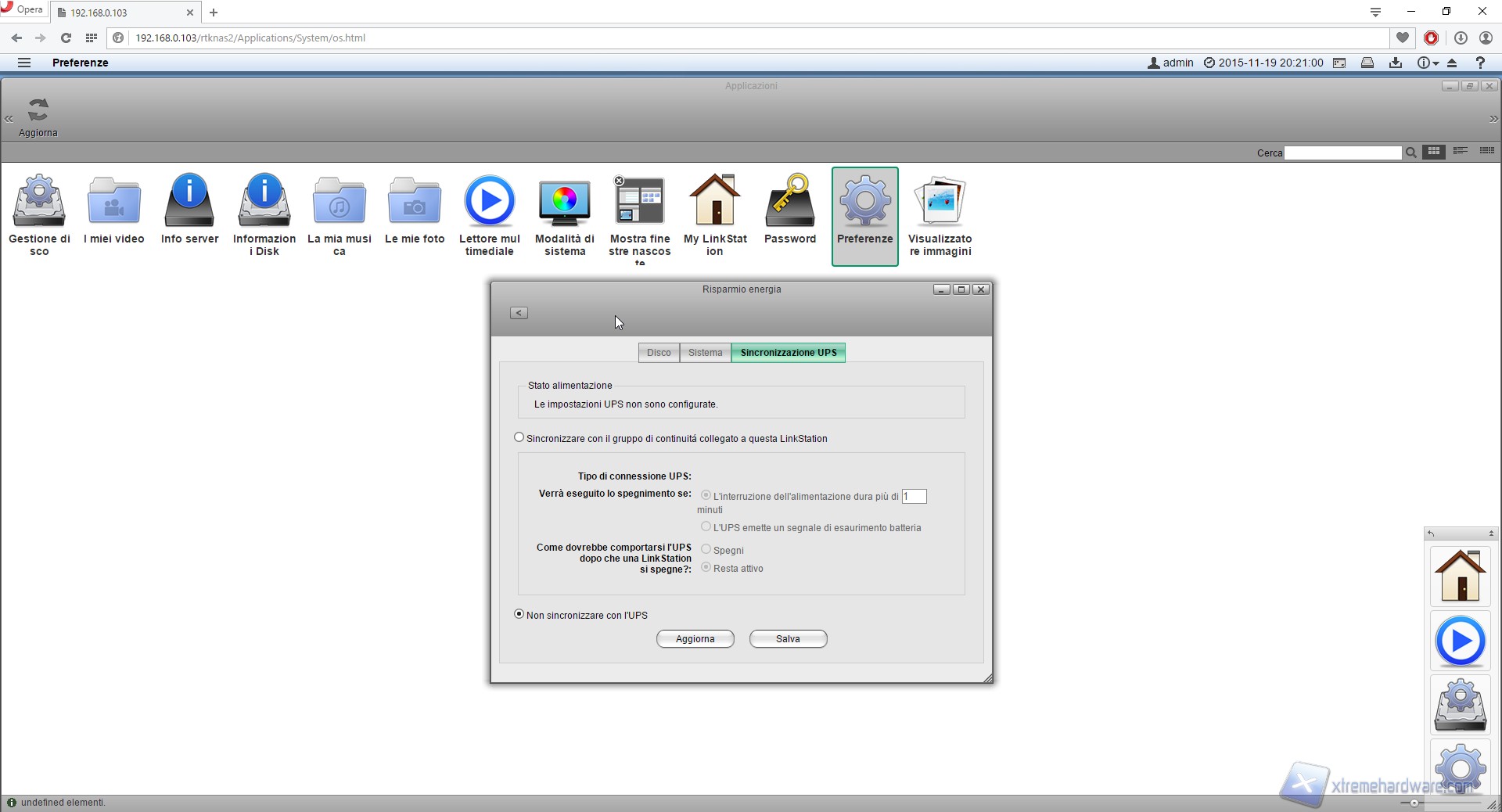Viewport: 1502px width, 812px height.
Task: Expand the info dropdown in top bar
Action: [1428, 63]
